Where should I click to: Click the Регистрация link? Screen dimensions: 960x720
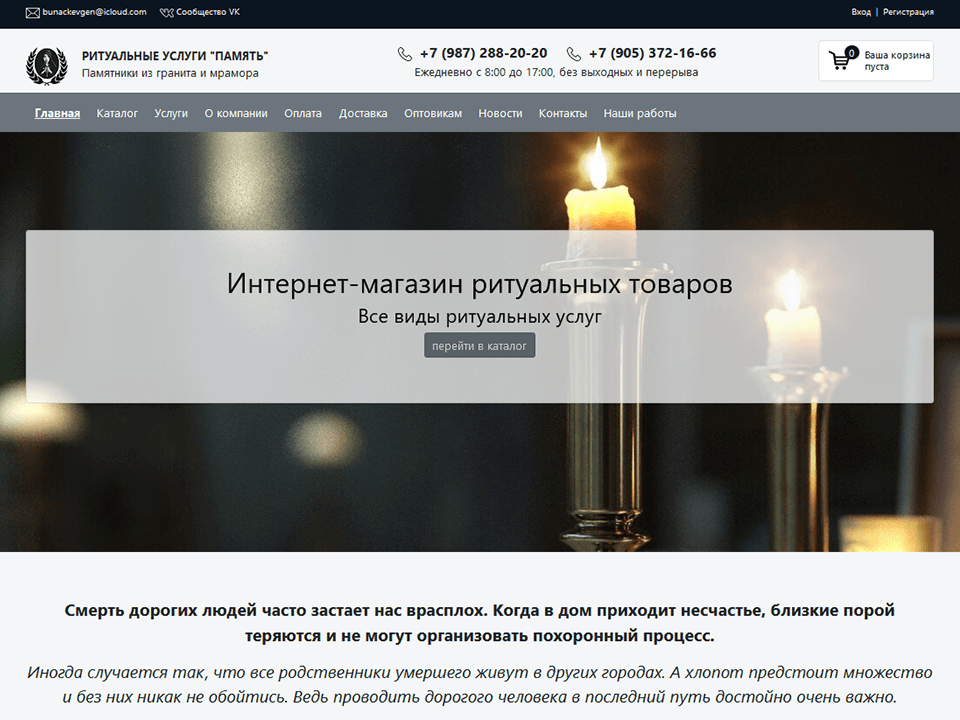click(908, 12)
